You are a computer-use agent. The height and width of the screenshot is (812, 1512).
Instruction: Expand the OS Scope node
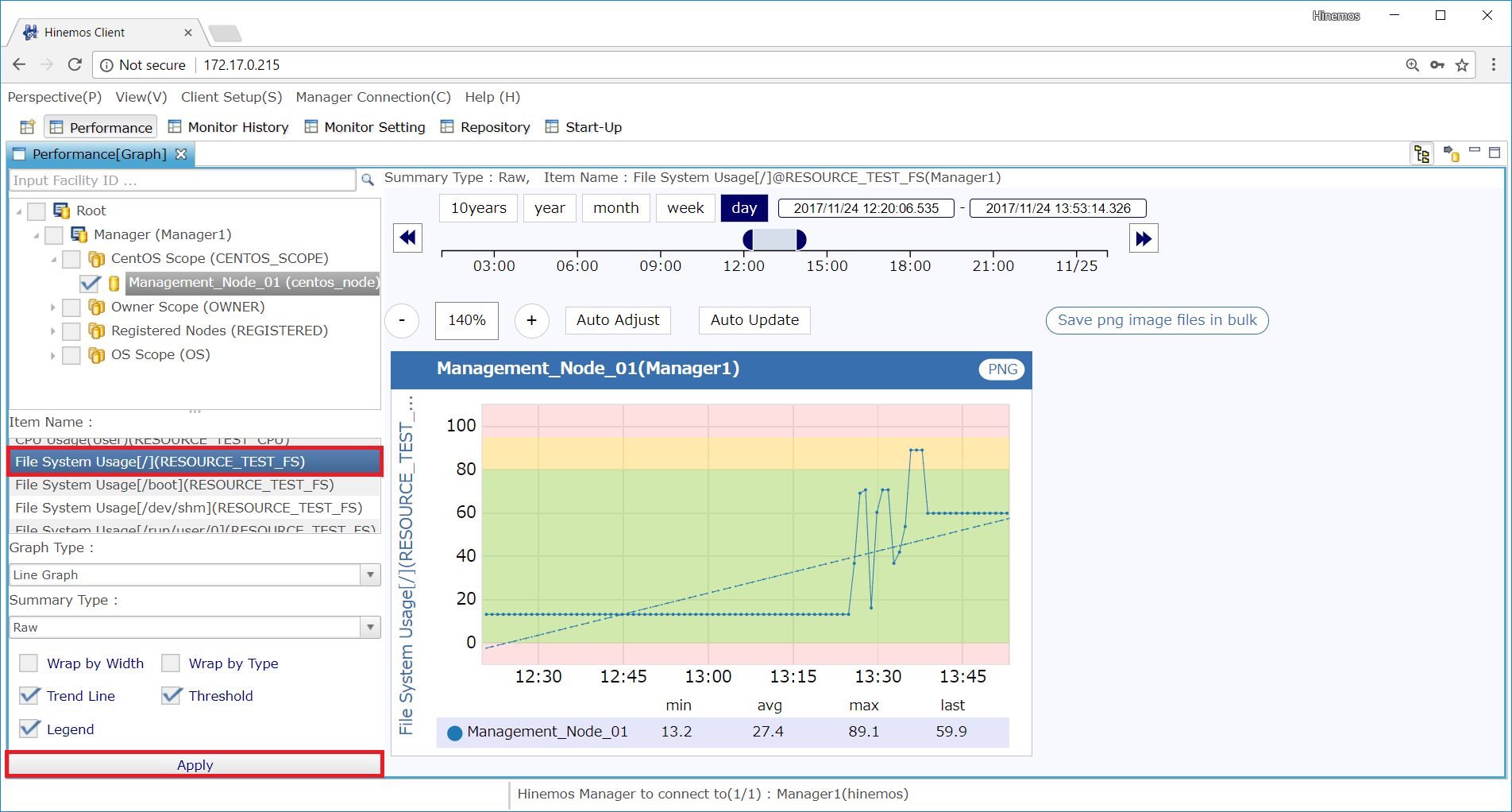point(53,355)
